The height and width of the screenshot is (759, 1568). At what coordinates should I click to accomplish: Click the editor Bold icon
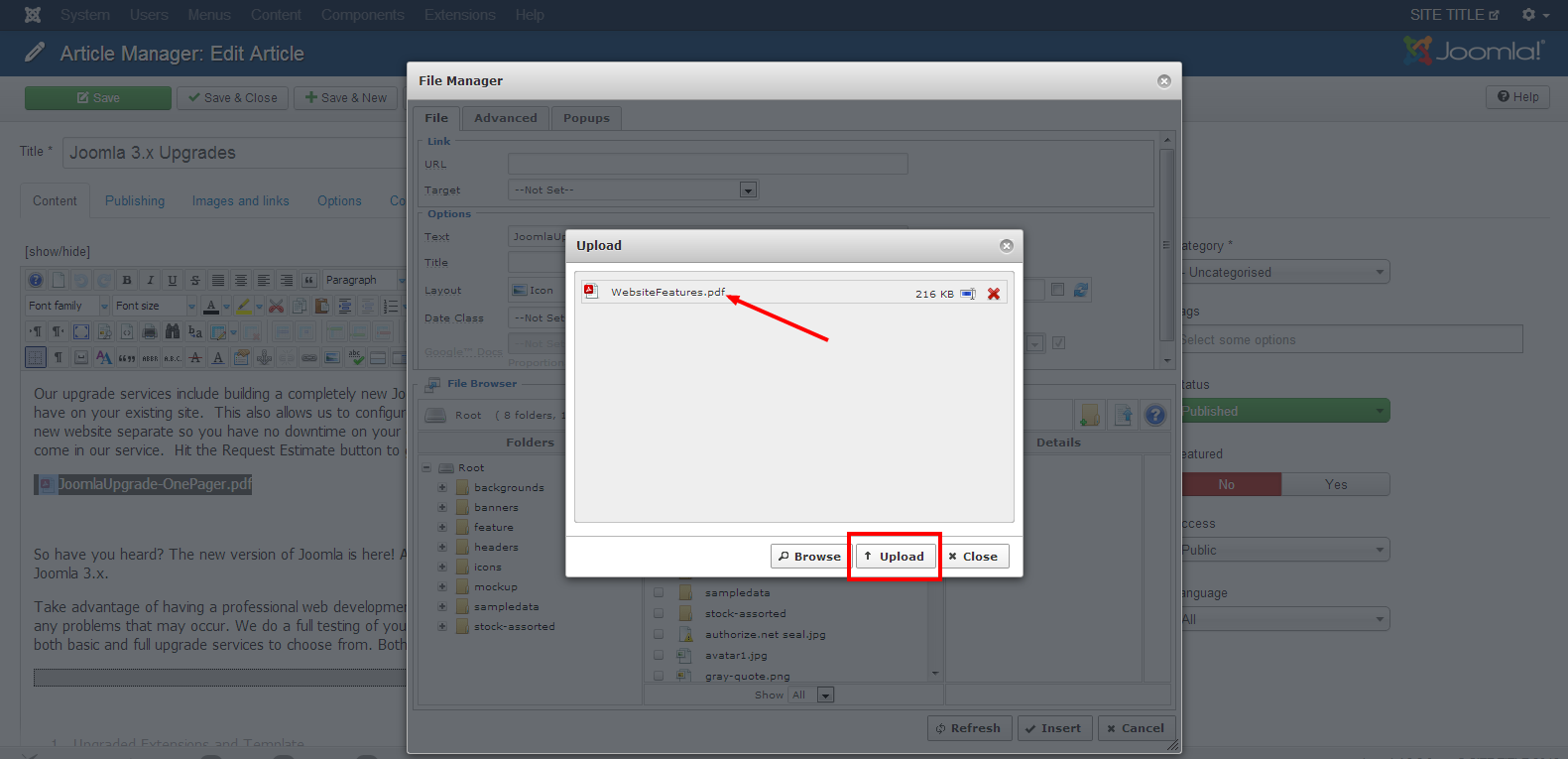127,280
